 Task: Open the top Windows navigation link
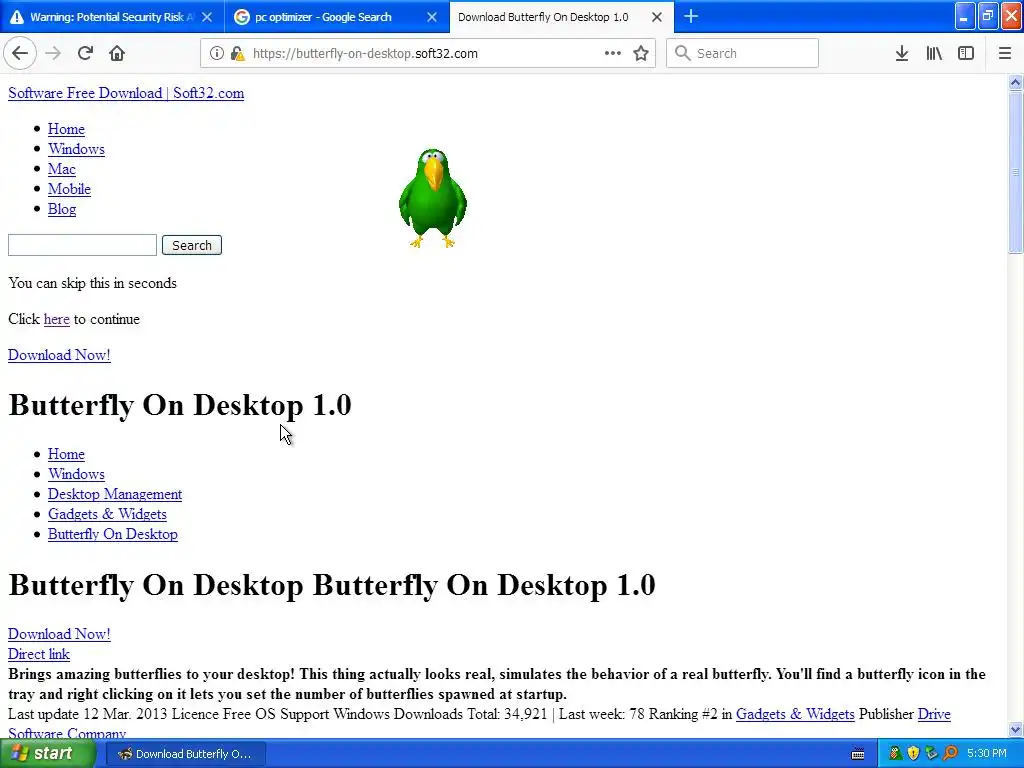coord(76,149)
